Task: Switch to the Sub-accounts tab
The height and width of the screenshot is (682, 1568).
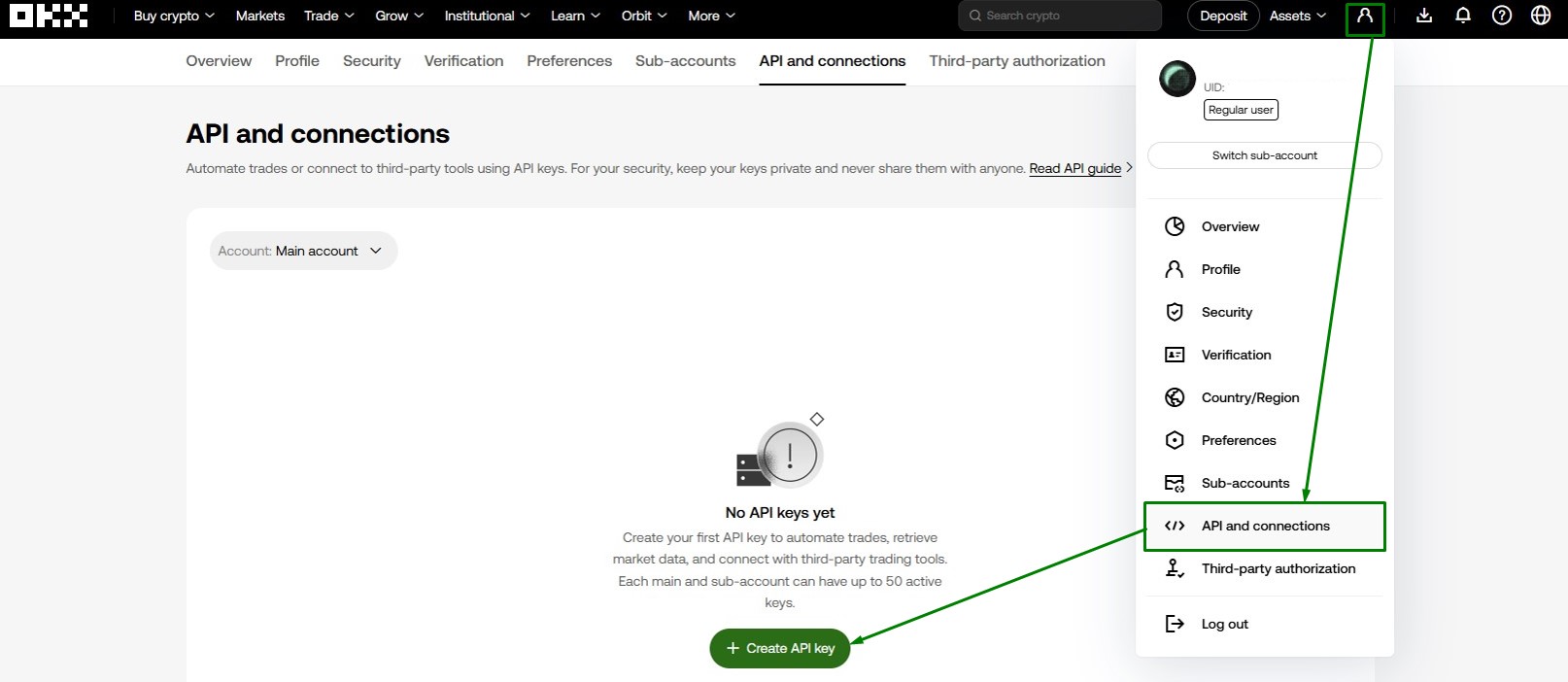Action: coord(686,60)
